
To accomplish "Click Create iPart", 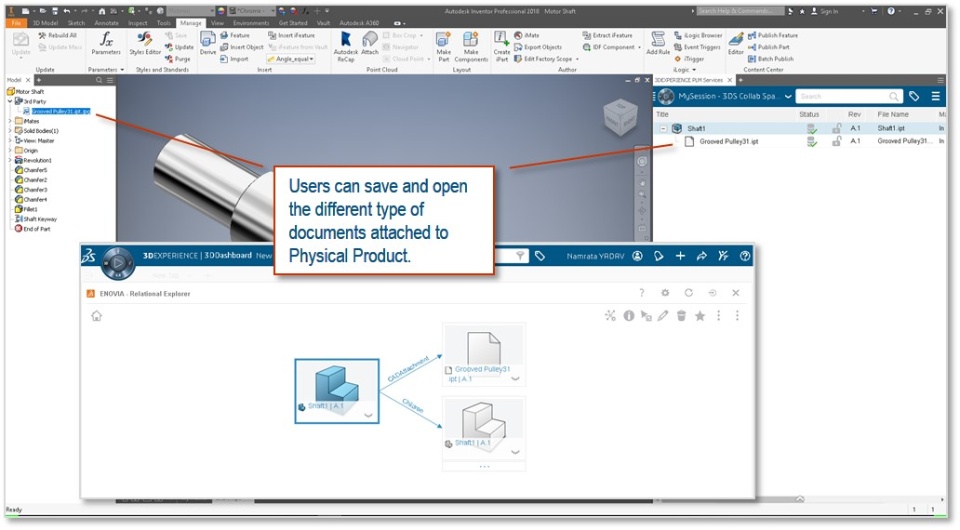I will 501,47.
